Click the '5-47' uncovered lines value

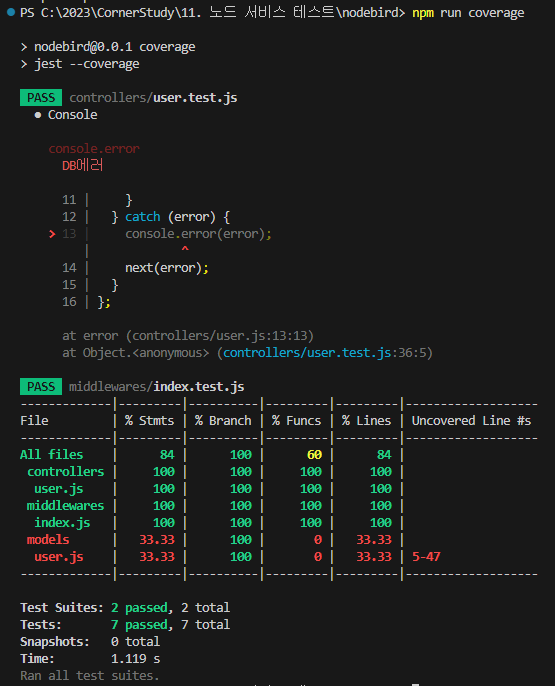click(x=426, y=557)
